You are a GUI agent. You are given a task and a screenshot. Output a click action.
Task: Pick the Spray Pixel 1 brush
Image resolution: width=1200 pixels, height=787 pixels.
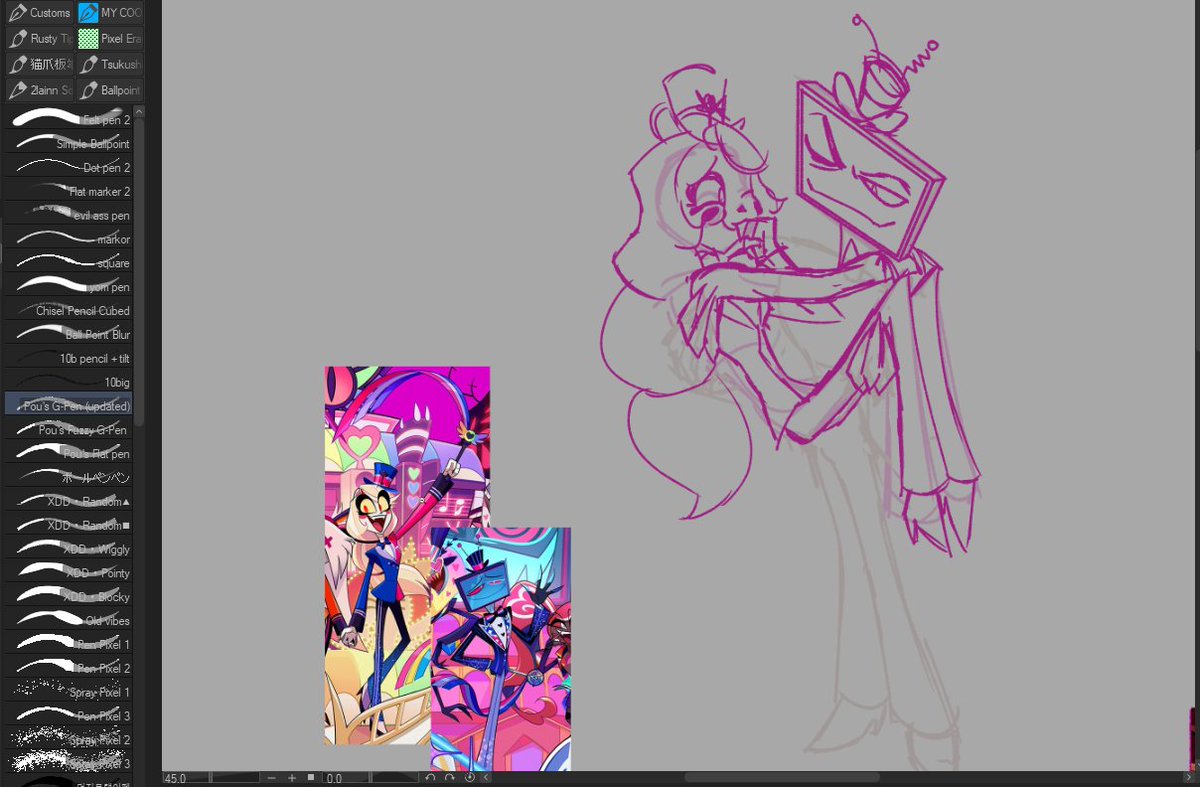[68, 692]
